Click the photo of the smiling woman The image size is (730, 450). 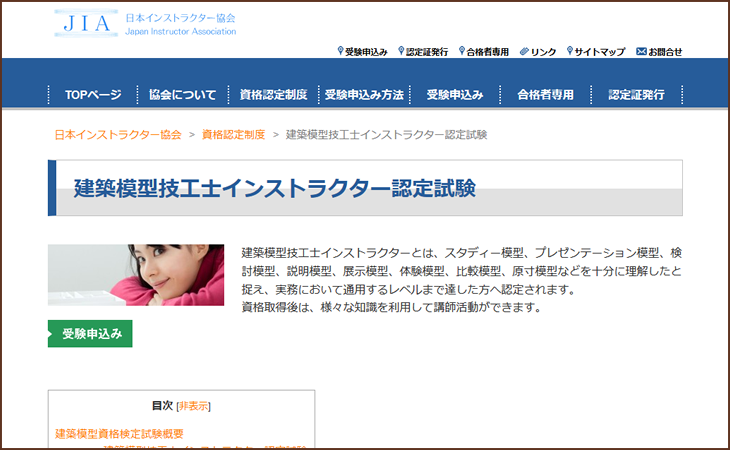tap(136, 274)
